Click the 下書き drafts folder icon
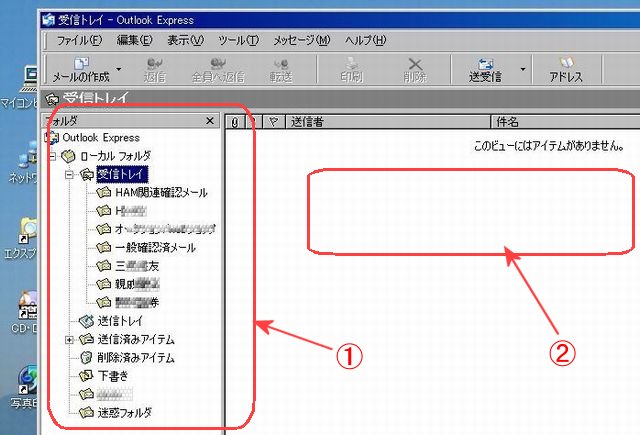The width and height of the screenshot is (640, 435). (x=86, y=376)
